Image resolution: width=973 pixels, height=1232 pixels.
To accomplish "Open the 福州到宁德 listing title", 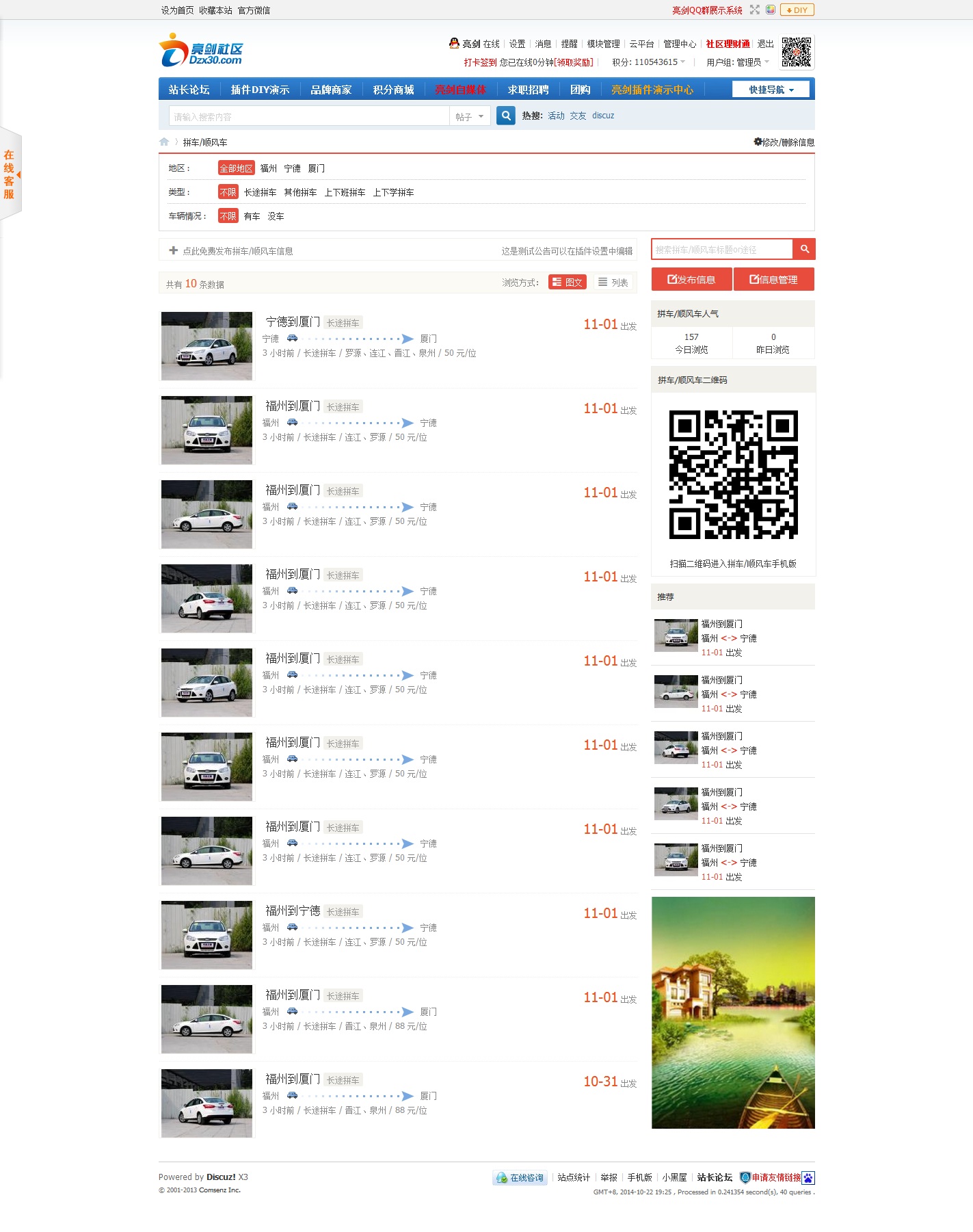I will pyautogui.click(x=293, y=910).
